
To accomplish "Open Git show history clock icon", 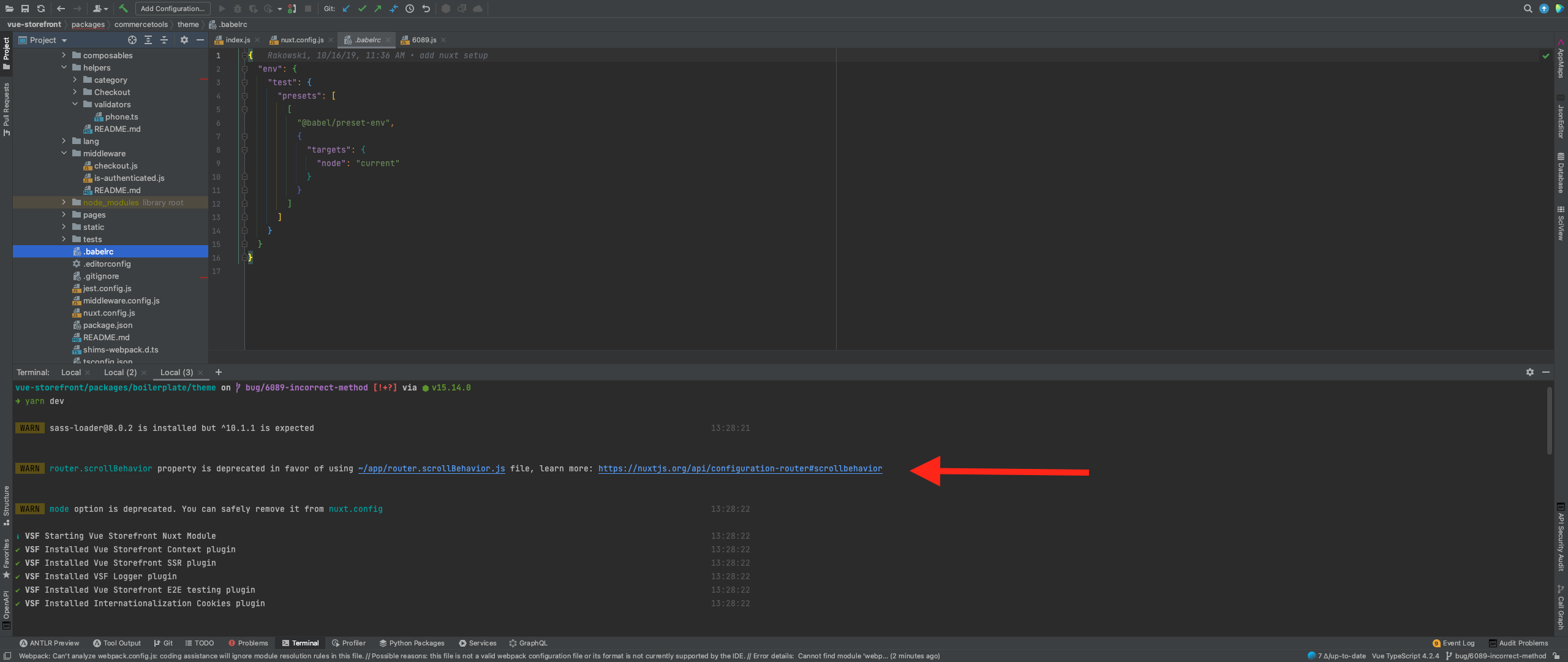I will coord(410,9).
